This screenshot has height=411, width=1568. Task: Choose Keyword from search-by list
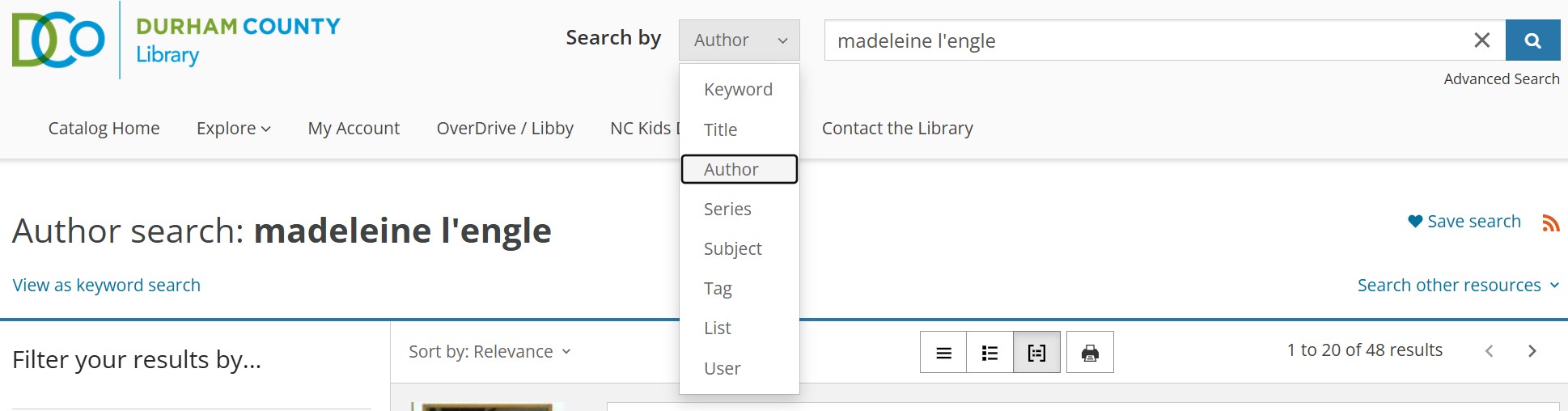[738, 90]
